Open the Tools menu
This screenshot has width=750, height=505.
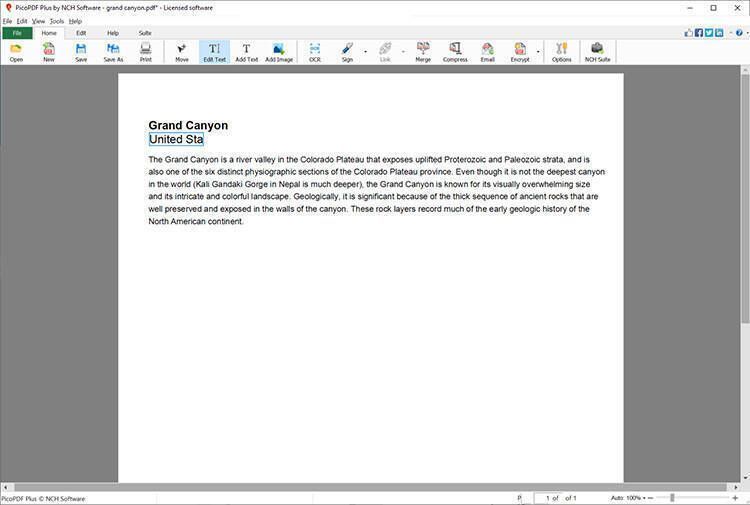point(57,21)
